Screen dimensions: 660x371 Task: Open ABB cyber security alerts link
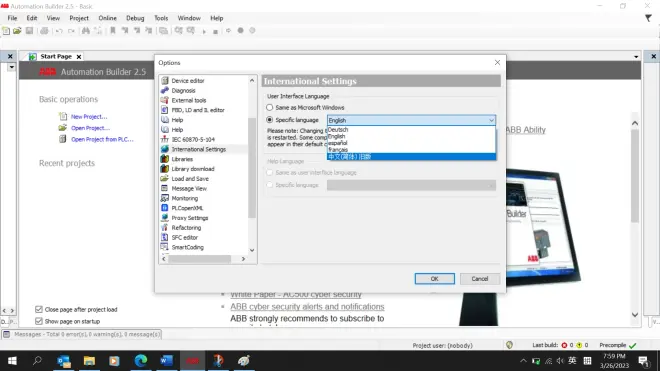pos(307,307)
